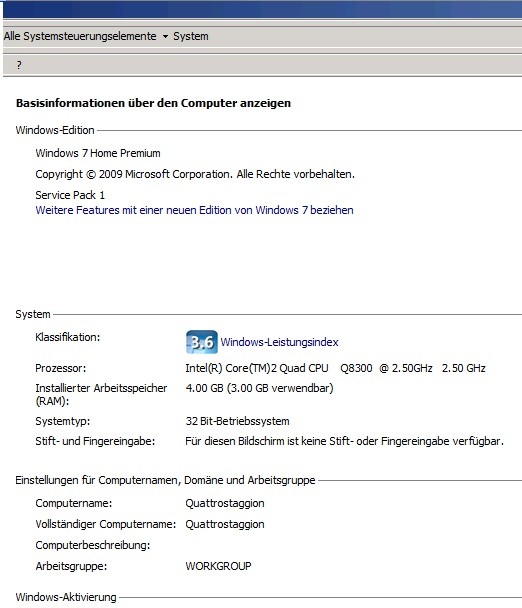The height and width of the screenshot is (608, 522).
Task: Open 'Weitere Features mit einer neuen Edition' link
Action: [194, 210]
